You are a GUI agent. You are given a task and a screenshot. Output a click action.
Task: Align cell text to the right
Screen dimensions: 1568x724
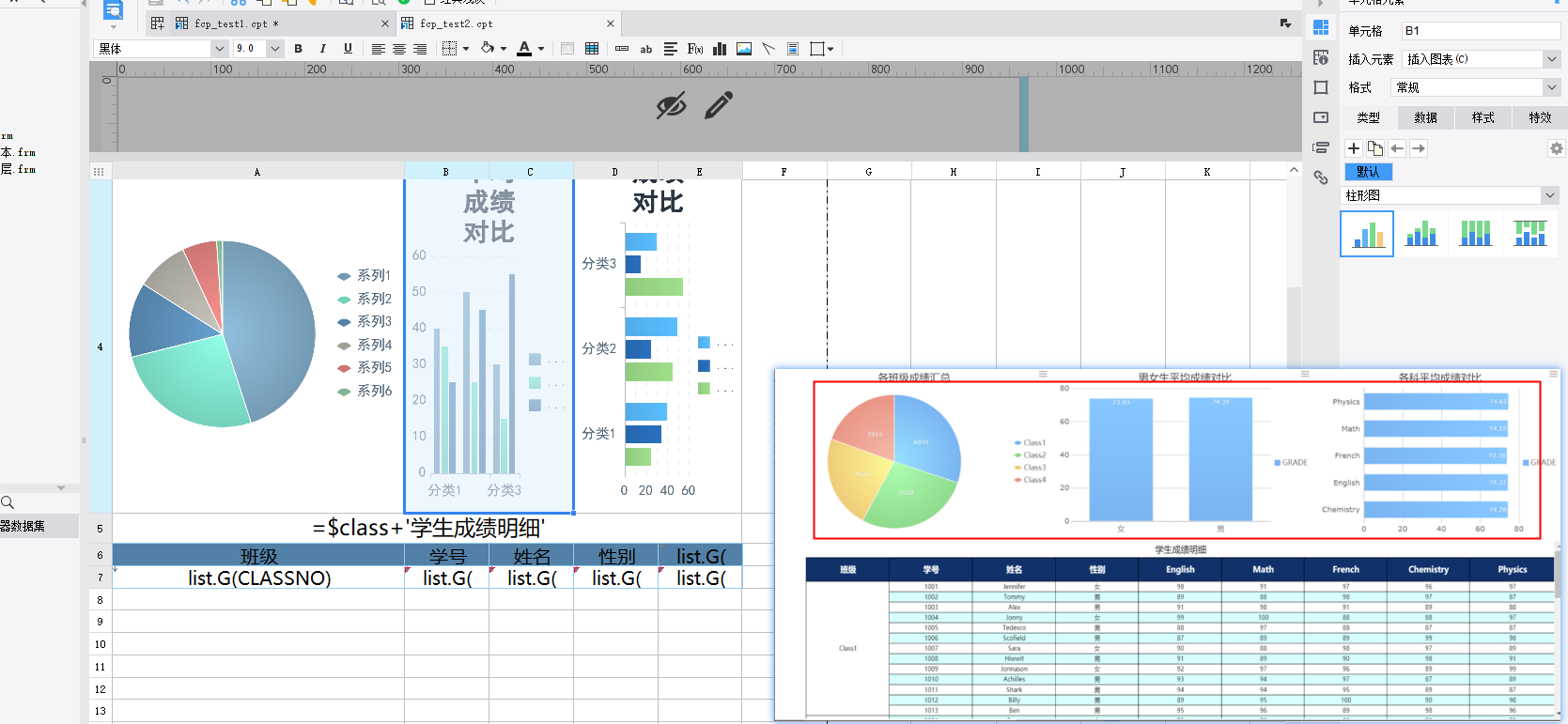[420, 49]
